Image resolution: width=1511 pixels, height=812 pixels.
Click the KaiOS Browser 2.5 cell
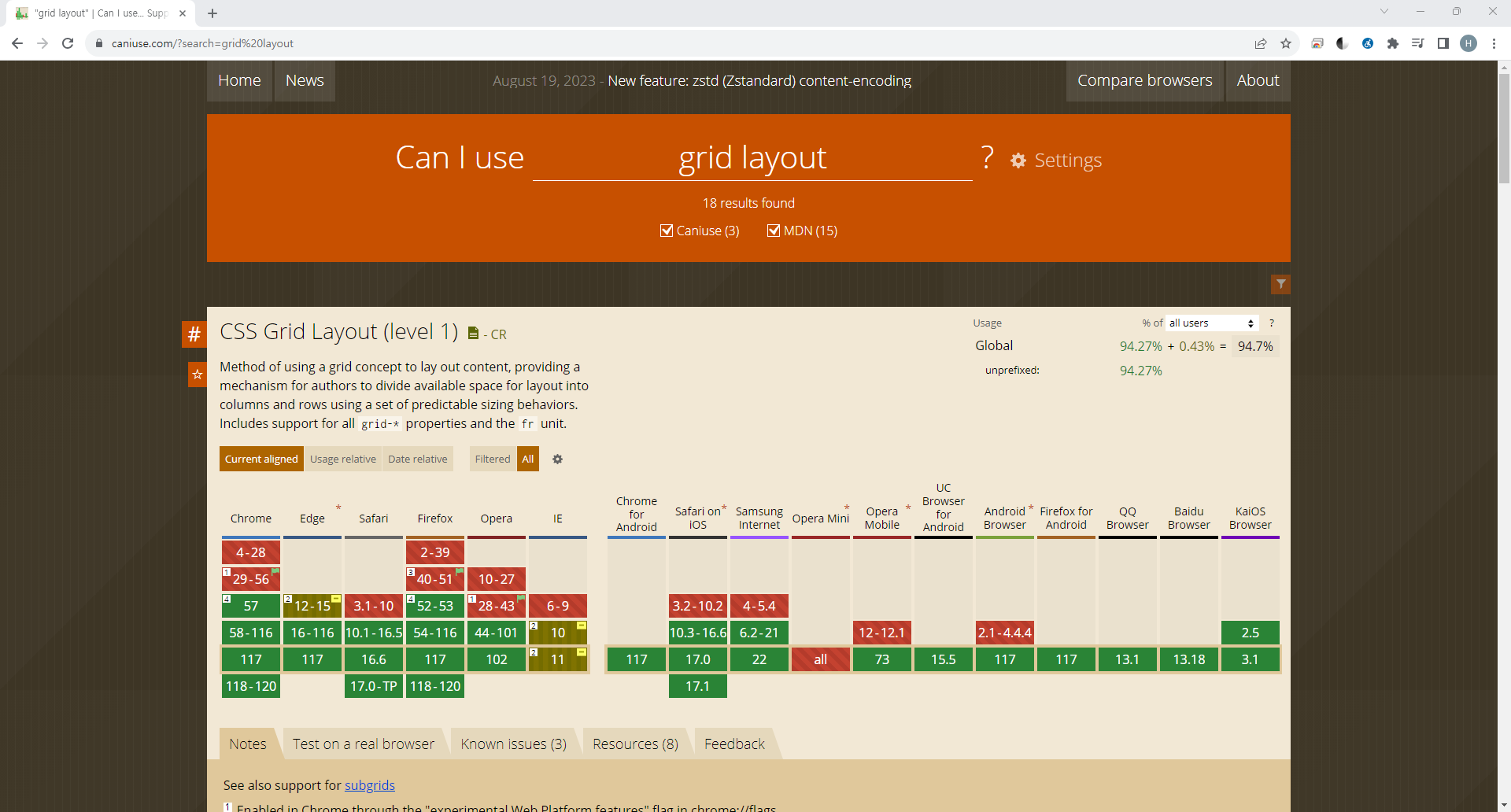point(1251,633)
